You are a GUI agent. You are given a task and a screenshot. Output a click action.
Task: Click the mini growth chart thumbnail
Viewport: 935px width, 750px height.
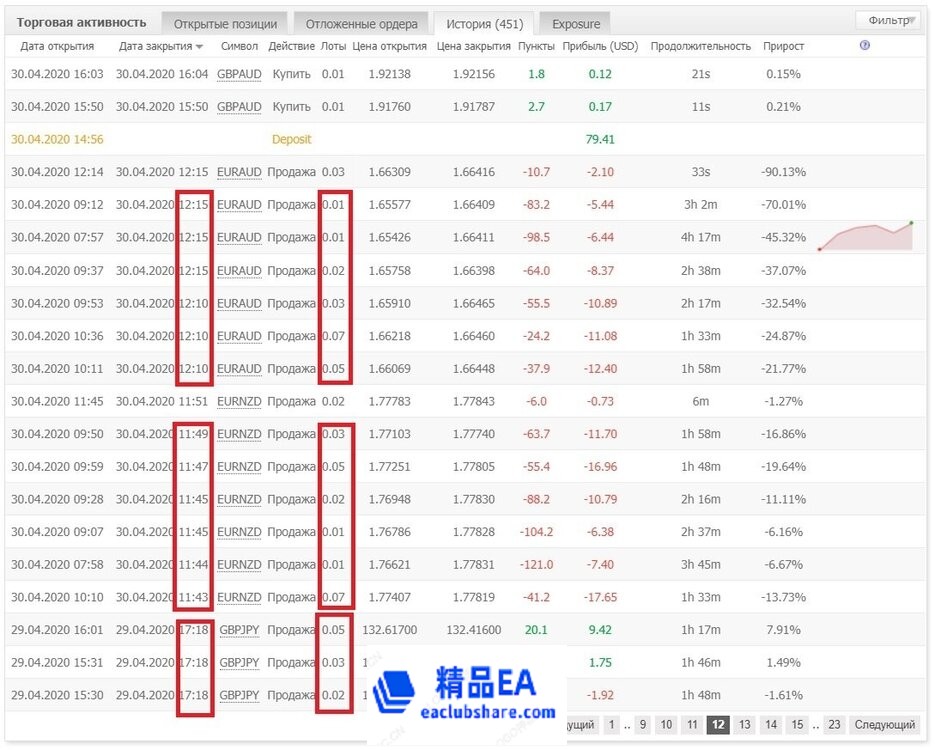[x=865, y=237]
